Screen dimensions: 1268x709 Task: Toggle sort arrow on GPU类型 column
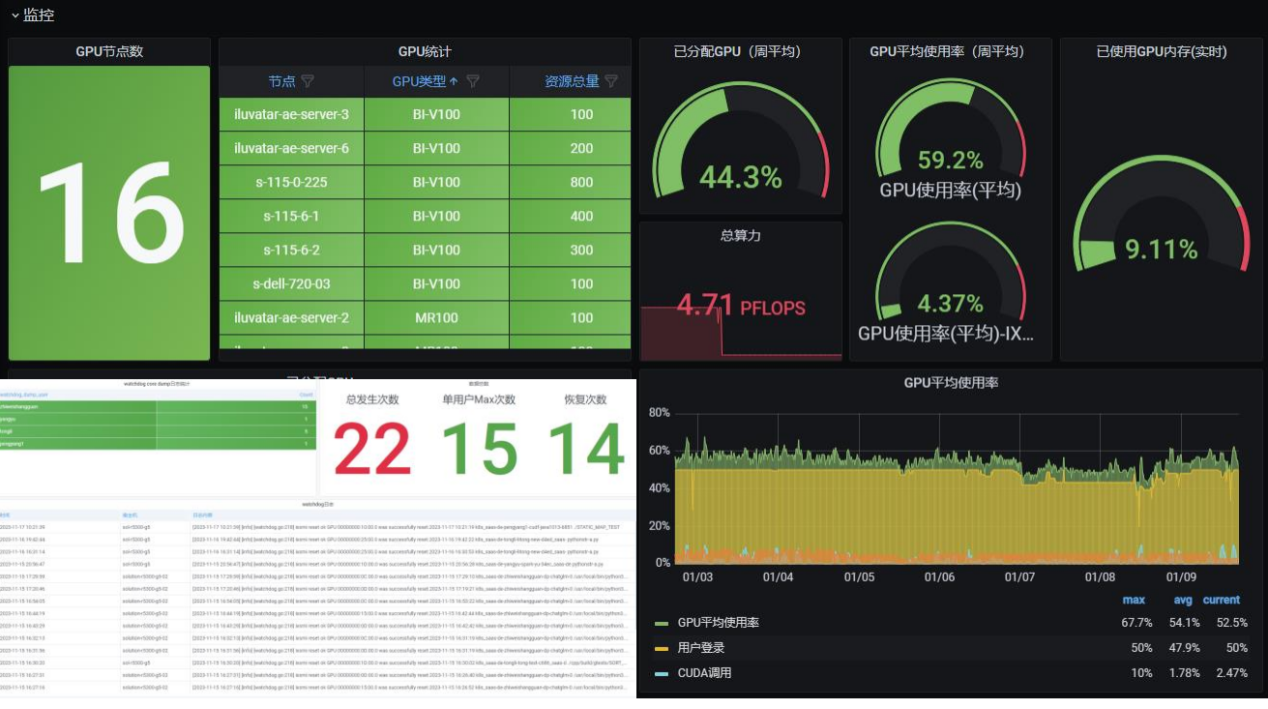click(x=454, y=81)
